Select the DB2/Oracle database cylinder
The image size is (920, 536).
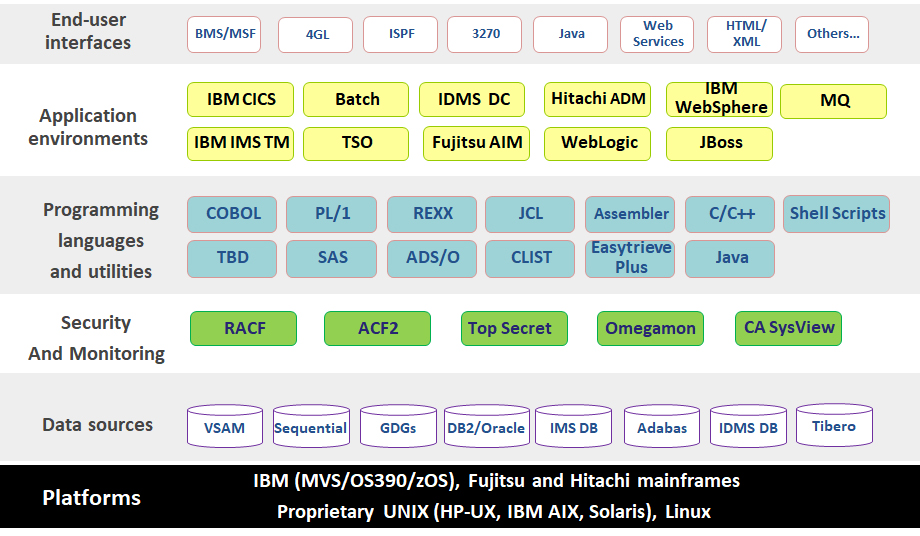point(487,426)
